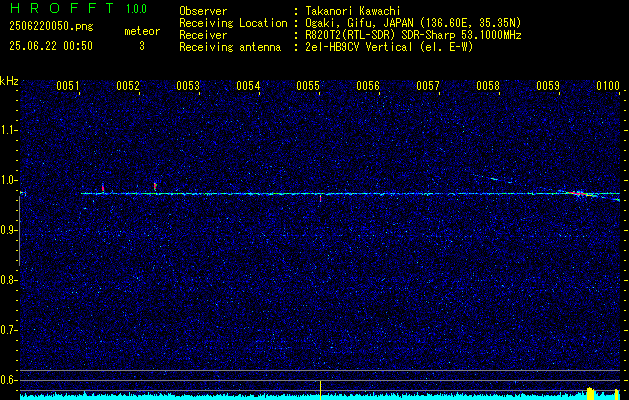Click the 1.0 kHz frequency label
629x400 pixels.
pyautogui.click(x=8, y=180)
